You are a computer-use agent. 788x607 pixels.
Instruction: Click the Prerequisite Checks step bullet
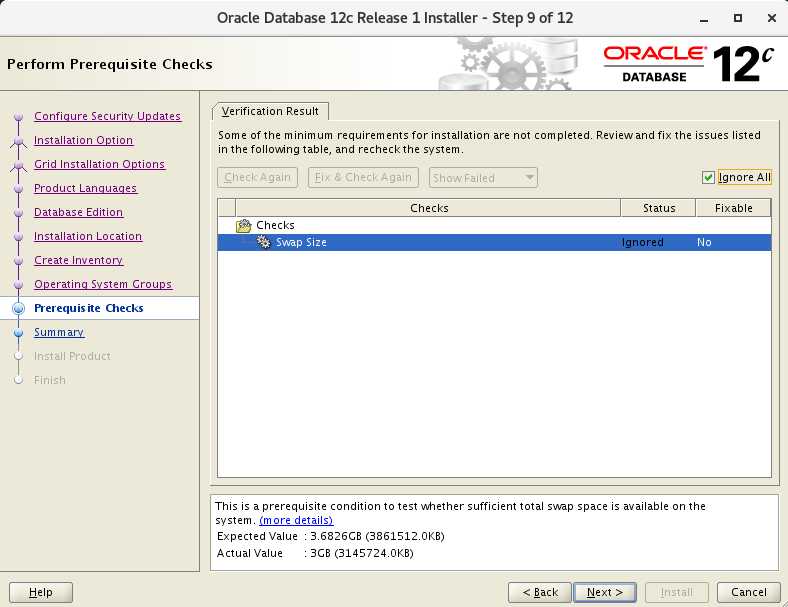coord(19,309)
